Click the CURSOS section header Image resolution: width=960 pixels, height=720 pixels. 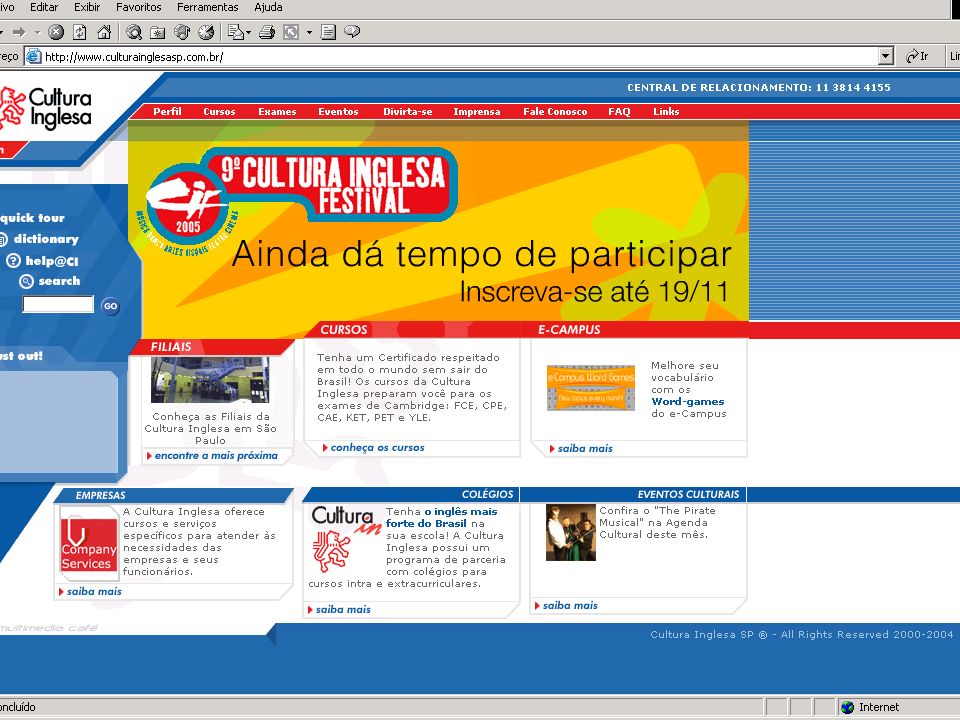(343, 329)
